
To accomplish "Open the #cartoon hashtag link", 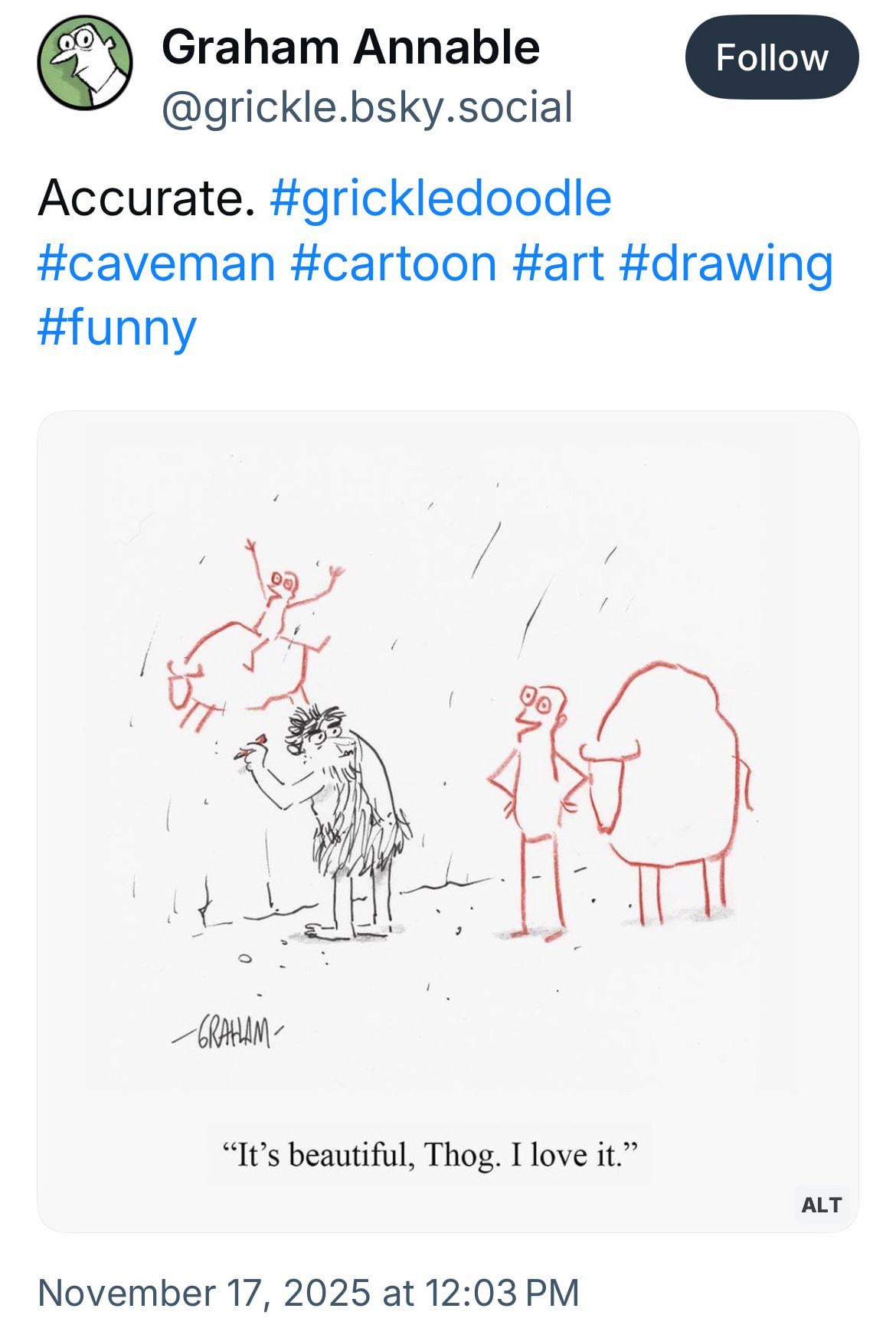I will tap(393, 263).
